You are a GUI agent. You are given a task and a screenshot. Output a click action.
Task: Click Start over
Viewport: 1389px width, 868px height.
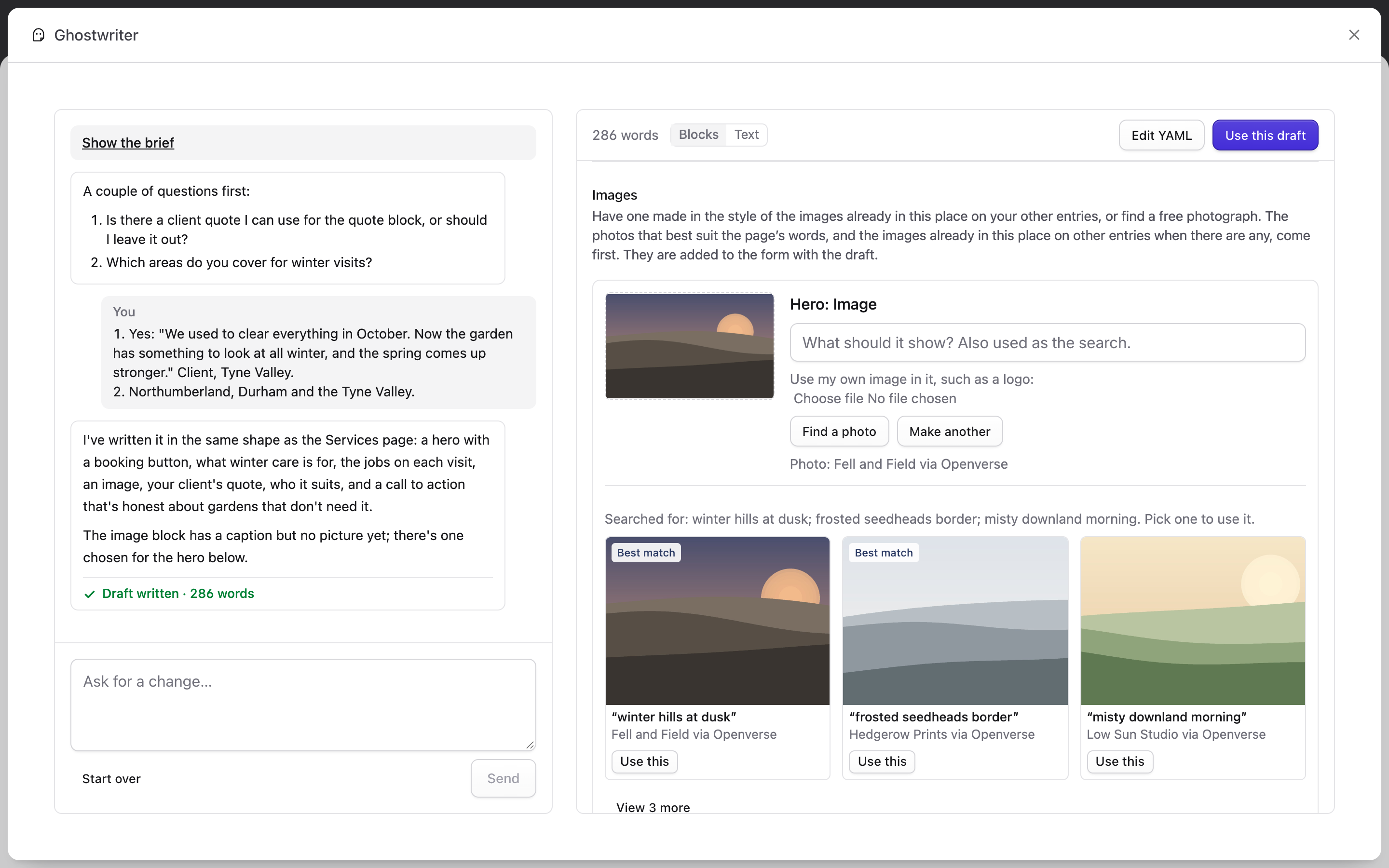tap(111, 778)
